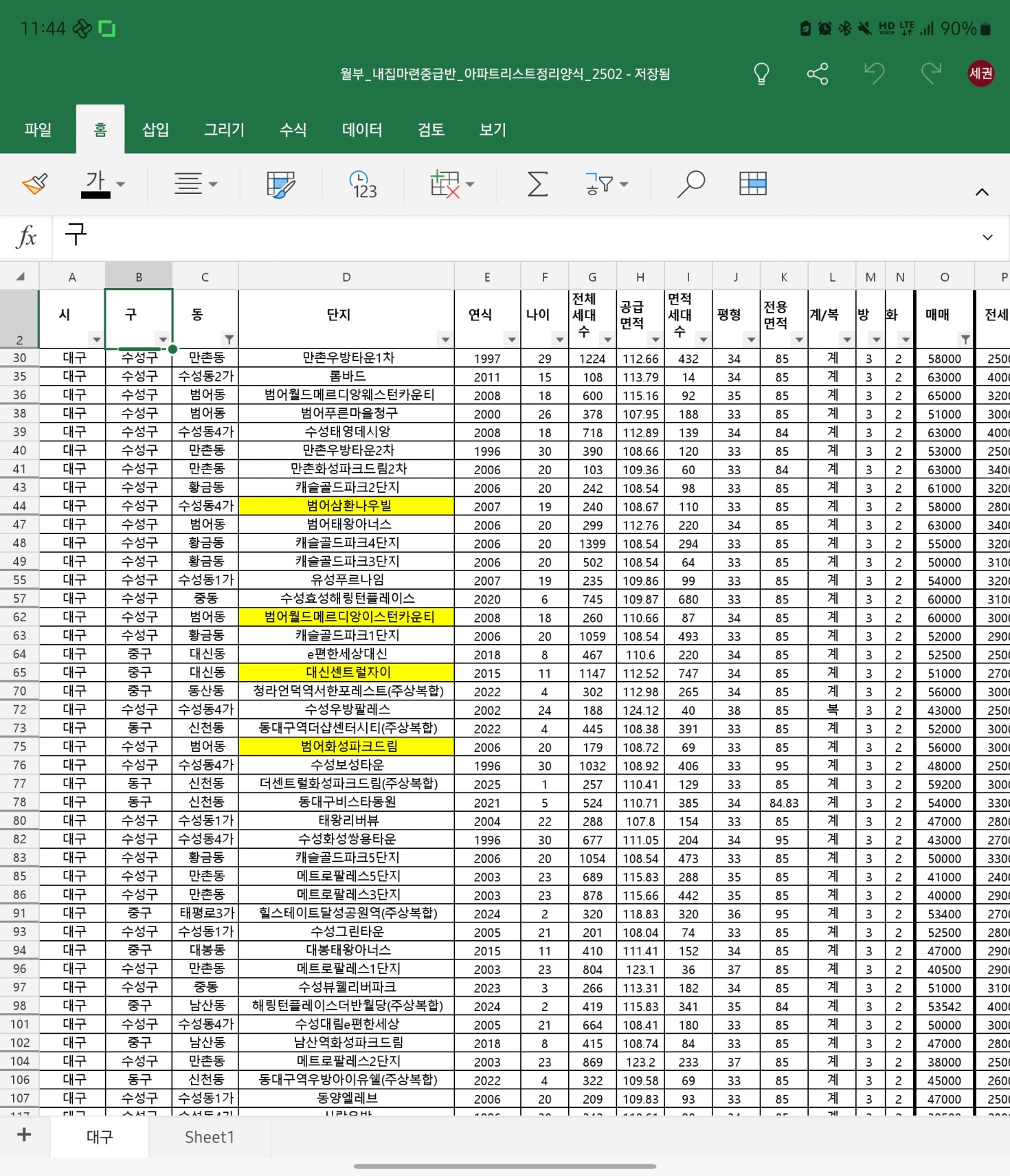This screenshot has height=1176, width=1010.
Task: Open alignment dropdown arrow
Action: point(213,184)
